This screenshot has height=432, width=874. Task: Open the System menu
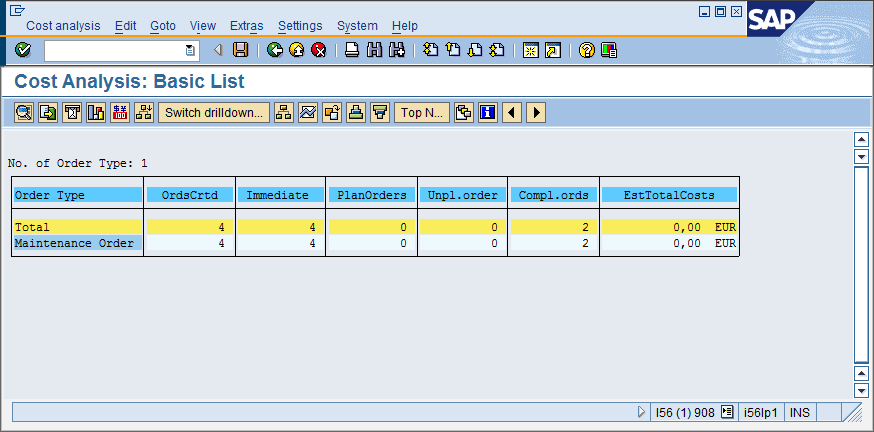click(x=357, y=26)
